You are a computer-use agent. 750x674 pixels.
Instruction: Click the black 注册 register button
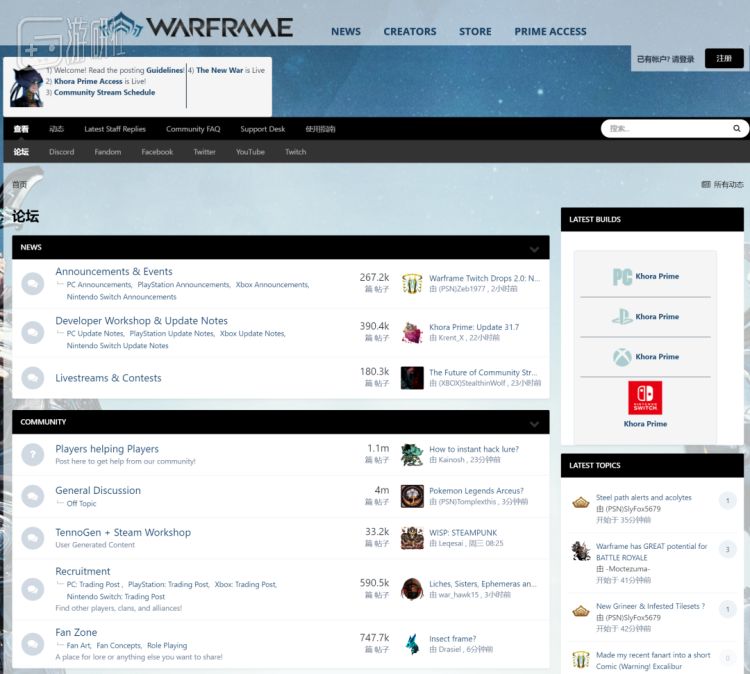point(724,58)
